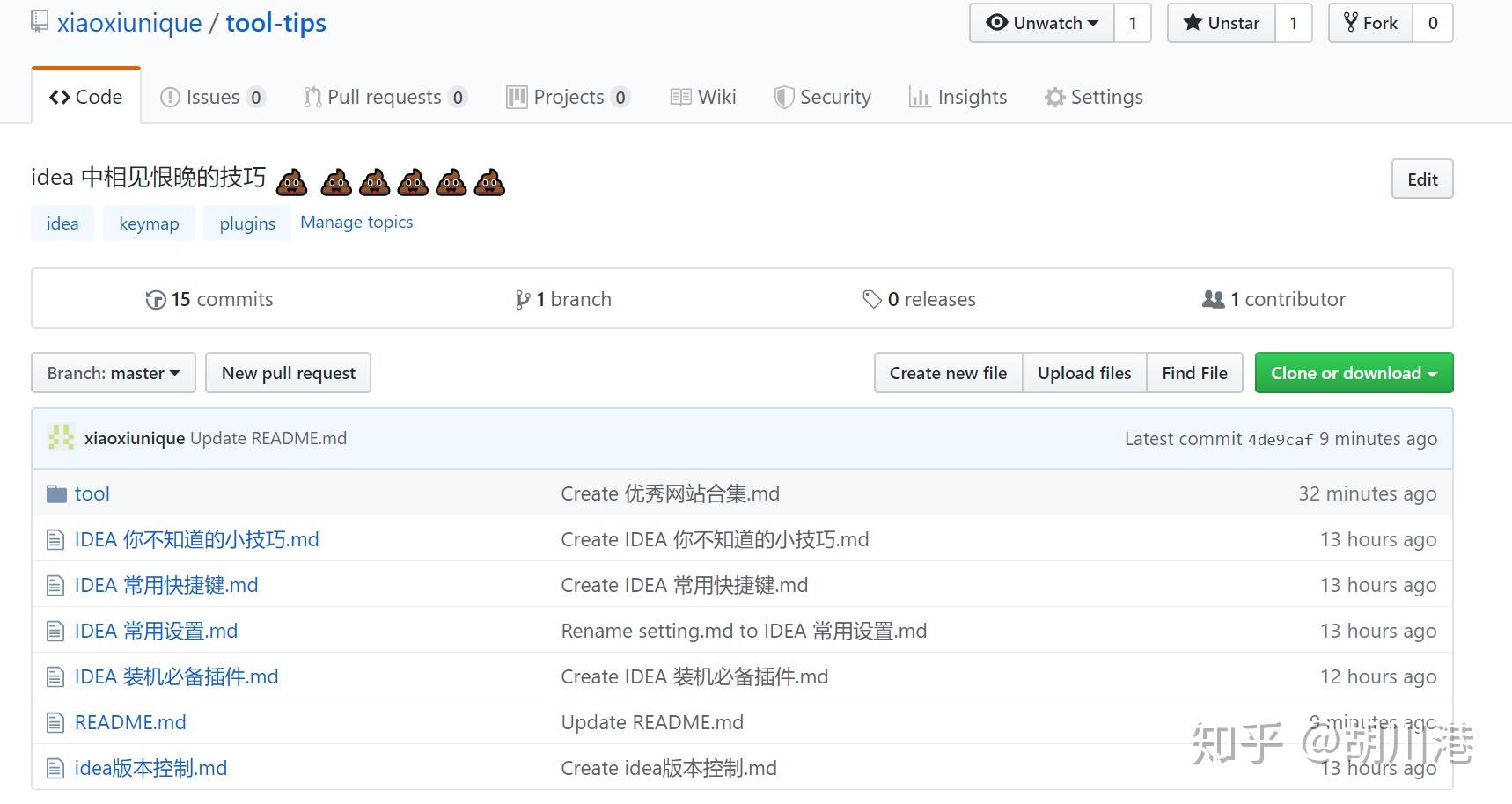The width and height of the screenshot is (1512, 804).
Task: Click the folder icon for tool
Action: (x=56, y=493)
